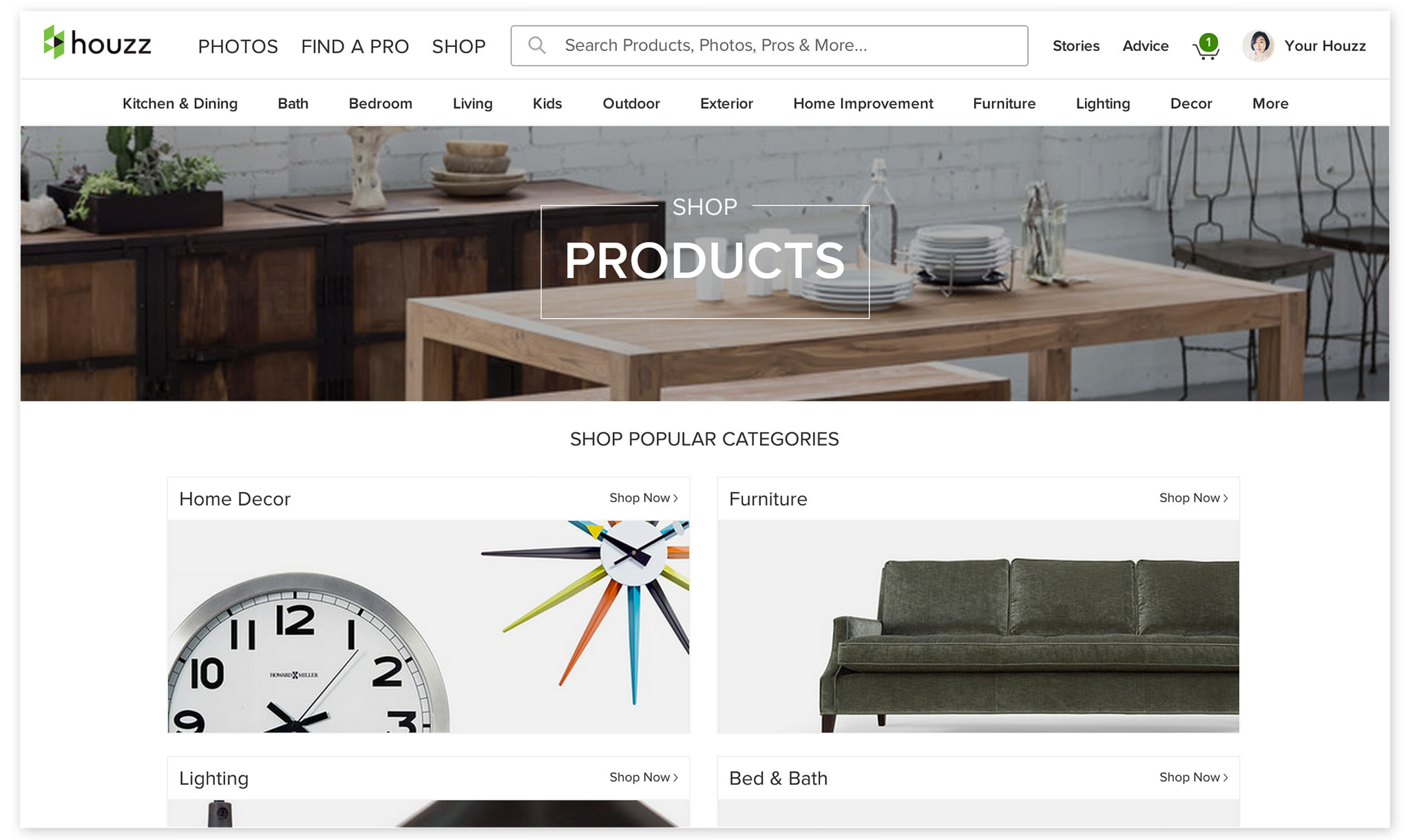
Task: Focus the Search Products input field
Action: (769, 45)
